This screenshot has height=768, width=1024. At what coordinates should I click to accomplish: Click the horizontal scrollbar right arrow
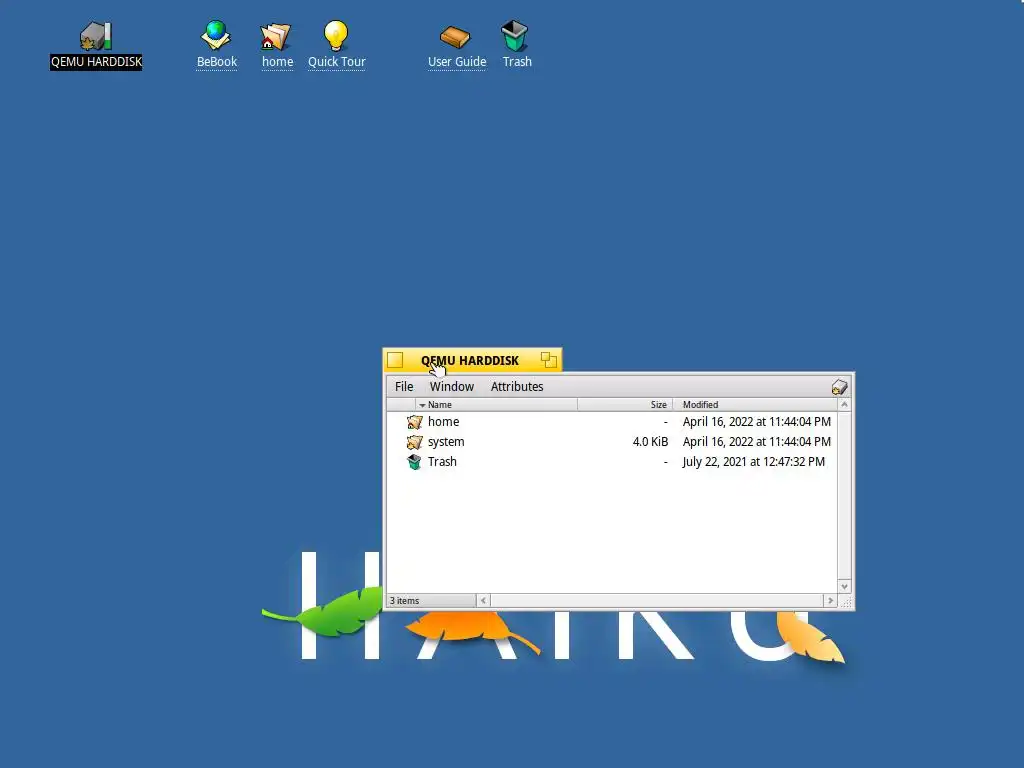click(x=830, y=600)
